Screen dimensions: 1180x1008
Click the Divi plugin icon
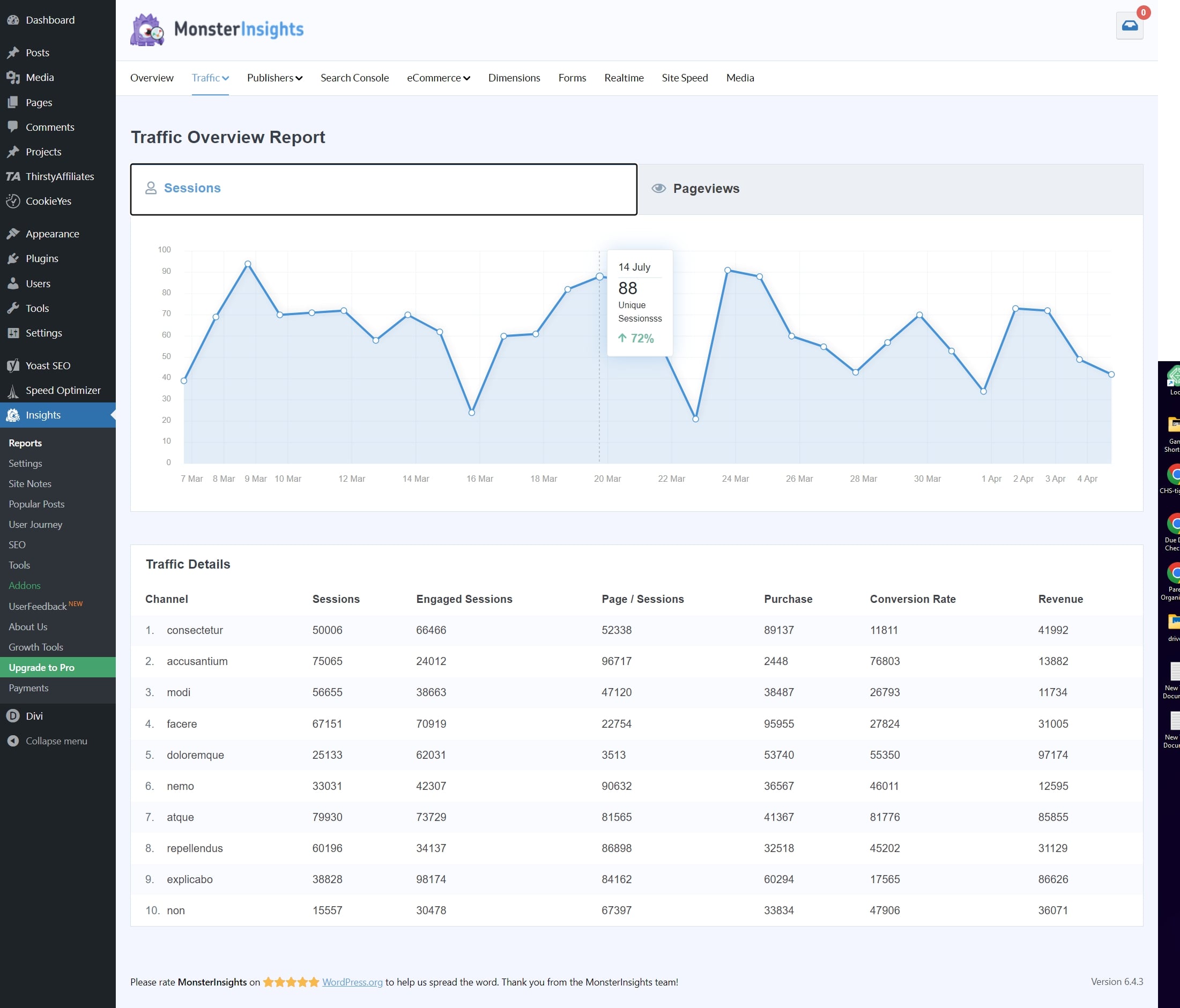(14, 716)
